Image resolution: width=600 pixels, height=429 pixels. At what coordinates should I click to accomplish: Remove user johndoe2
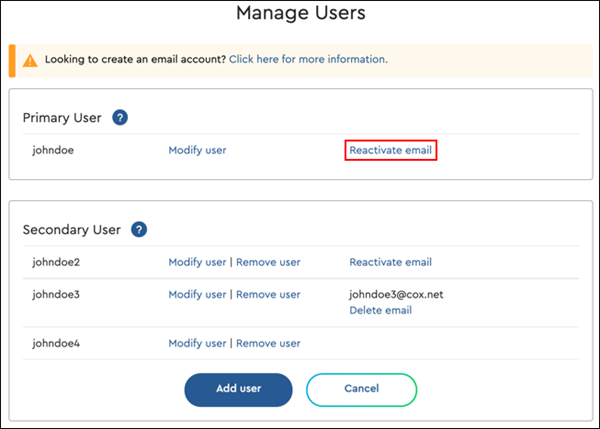(x=268, y=262)
